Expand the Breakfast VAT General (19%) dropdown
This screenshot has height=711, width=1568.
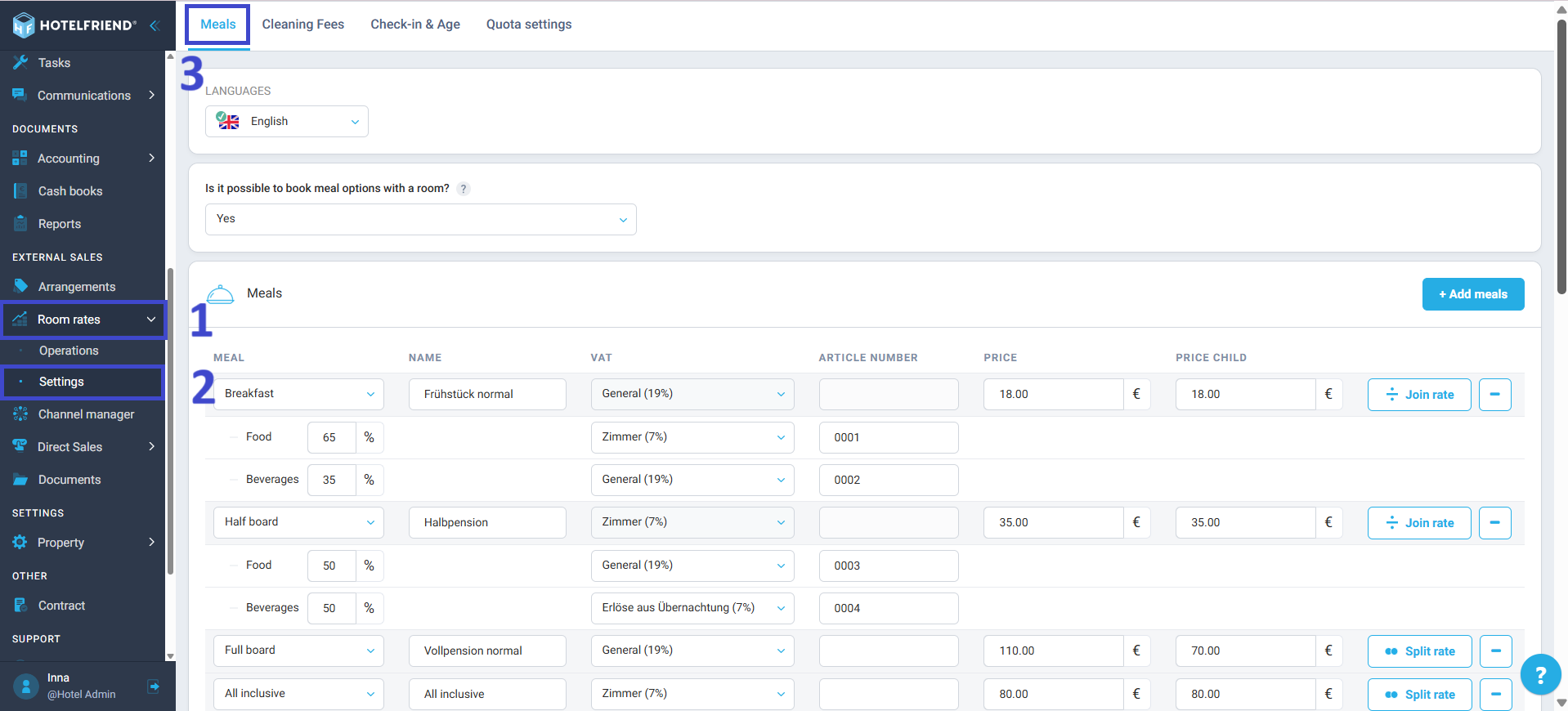click(692, 394)
